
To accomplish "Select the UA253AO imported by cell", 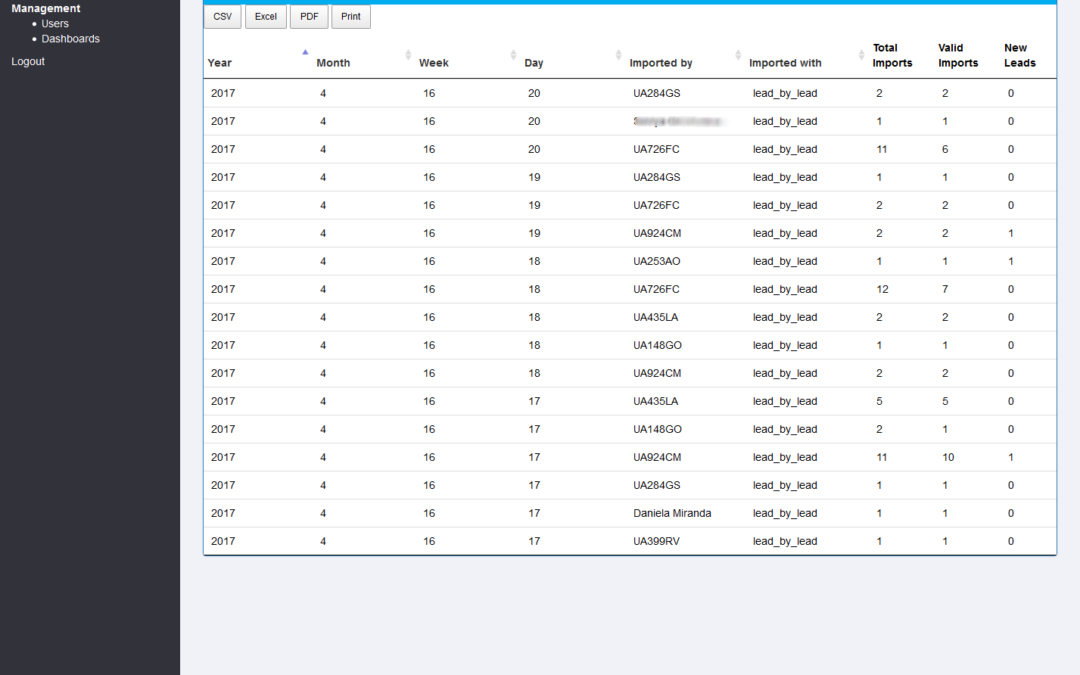I will pos(657,261).
